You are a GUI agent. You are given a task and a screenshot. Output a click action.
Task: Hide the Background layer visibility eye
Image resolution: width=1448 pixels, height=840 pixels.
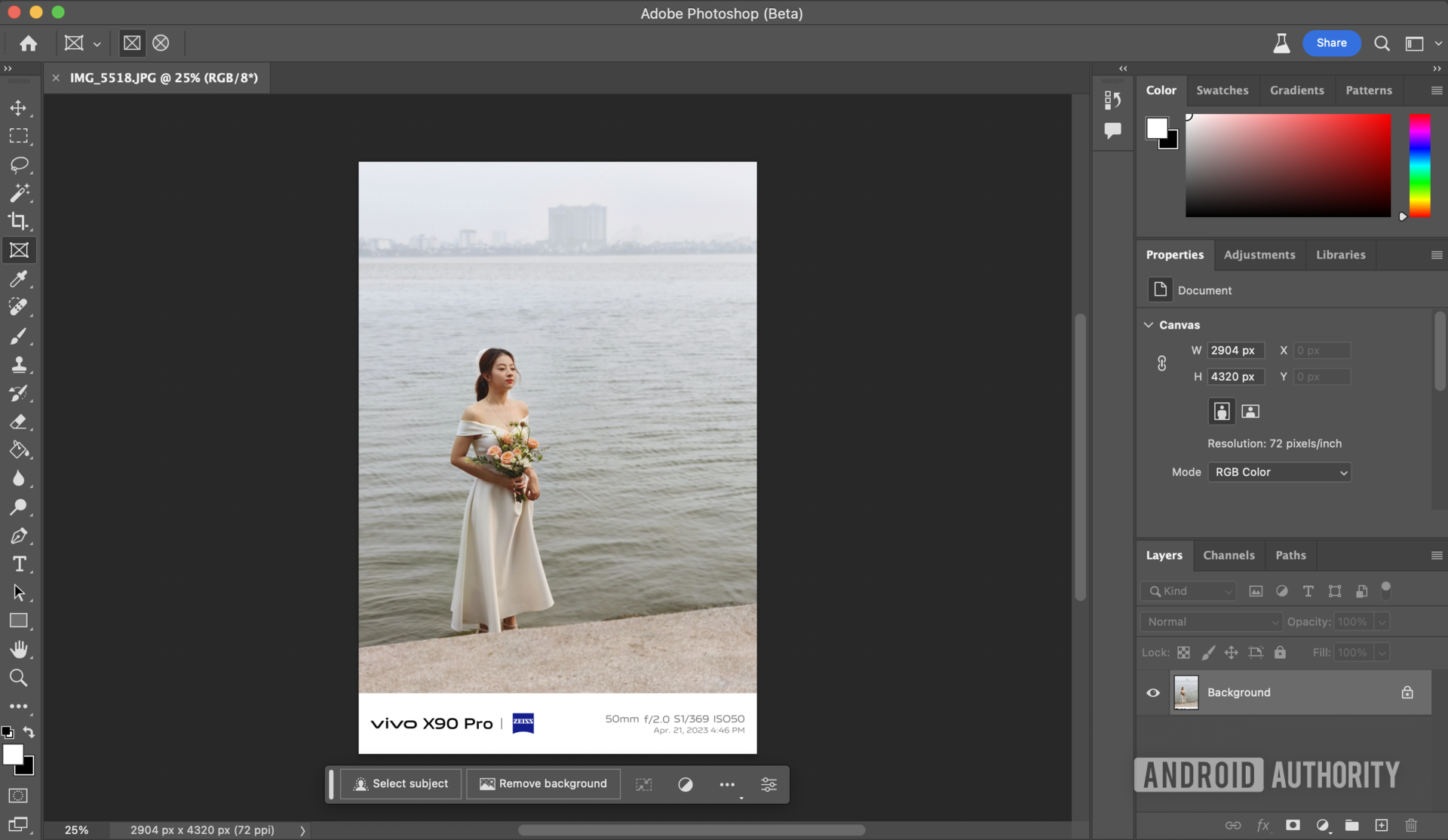pos(1153,692)
